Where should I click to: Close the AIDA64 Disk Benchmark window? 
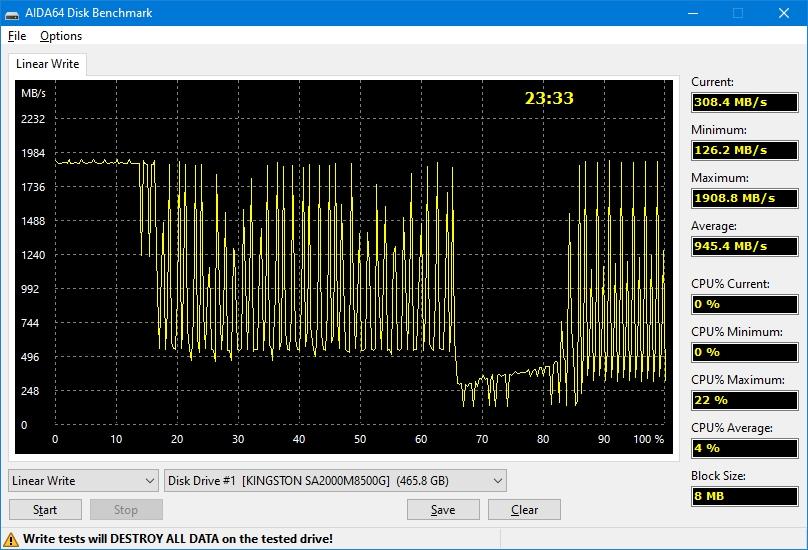(x=784, y=13)
